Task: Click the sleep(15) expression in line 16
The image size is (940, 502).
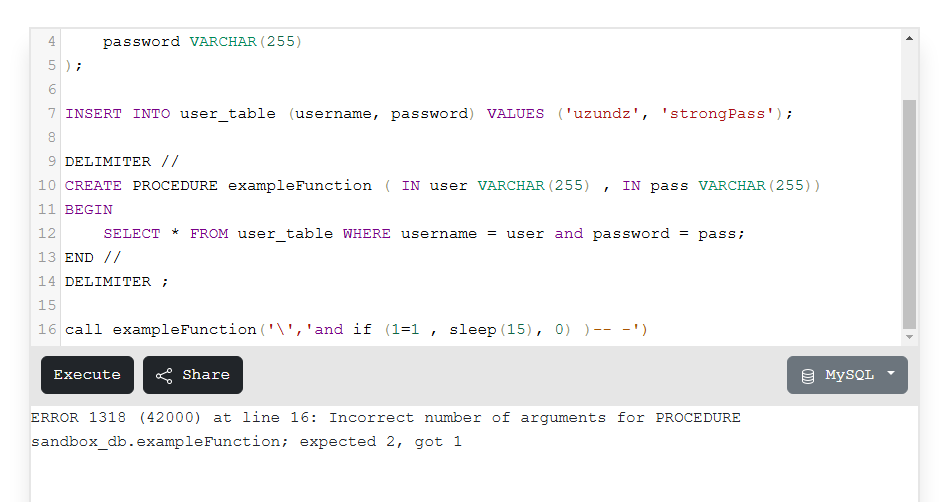Action: point(491,329)
